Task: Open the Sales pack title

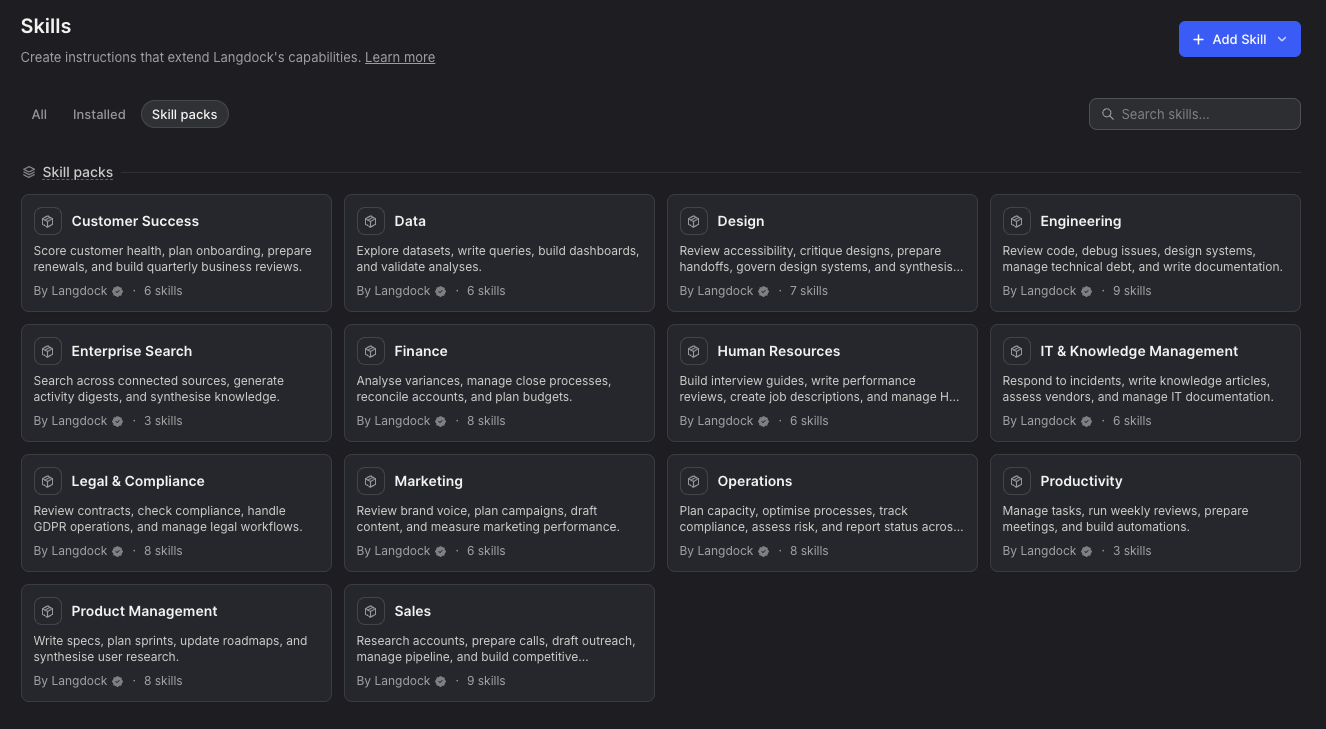Action: click(413, 611)
